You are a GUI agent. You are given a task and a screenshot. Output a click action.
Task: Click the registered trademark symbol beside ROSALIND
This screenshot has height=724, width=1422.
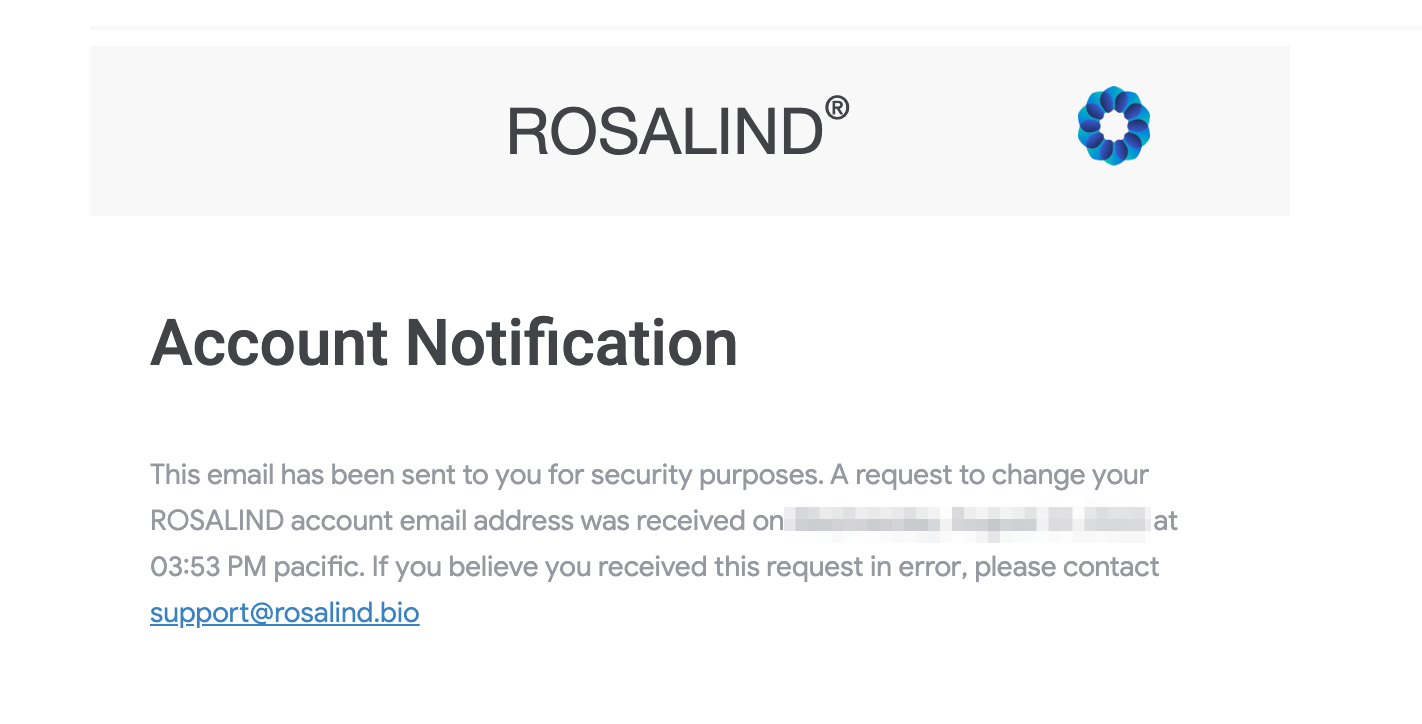point(837,107)
